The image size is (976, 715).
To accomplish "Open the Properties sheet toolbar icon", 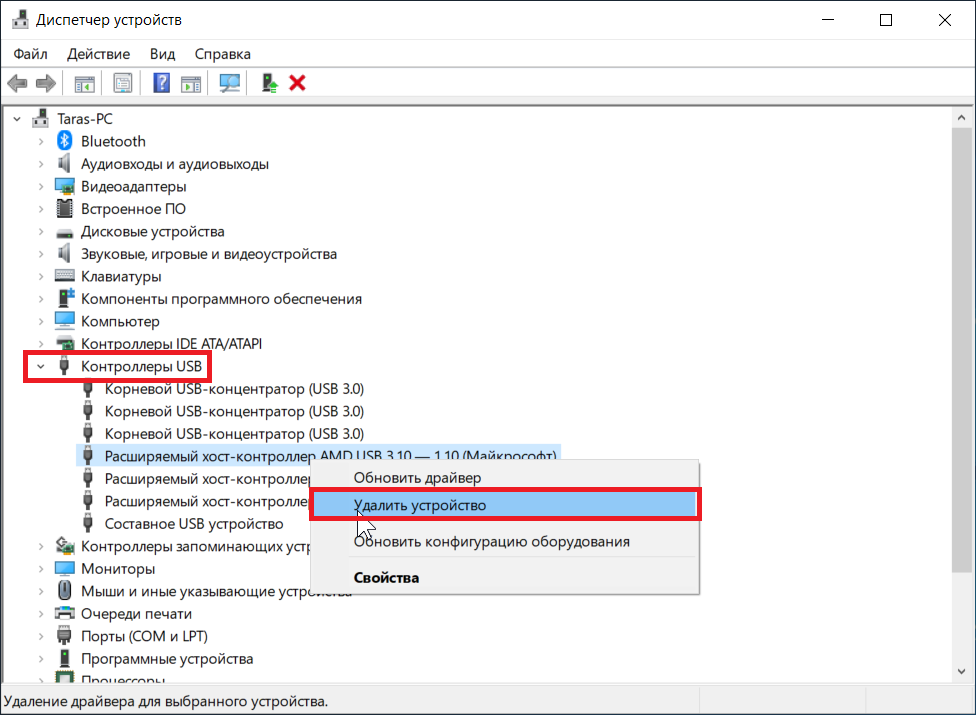I will [123, 83].
